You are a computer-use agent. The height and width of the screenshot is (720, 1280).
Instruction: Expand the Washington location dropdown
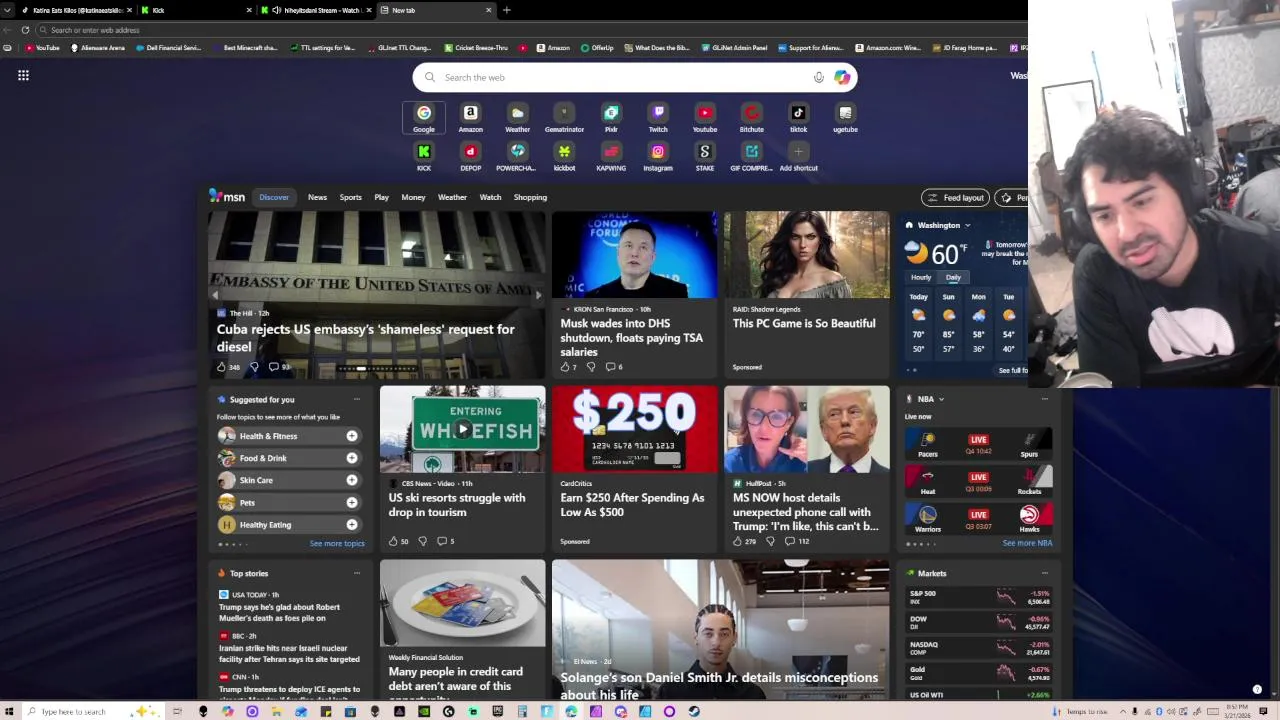(x=967, y=225)
